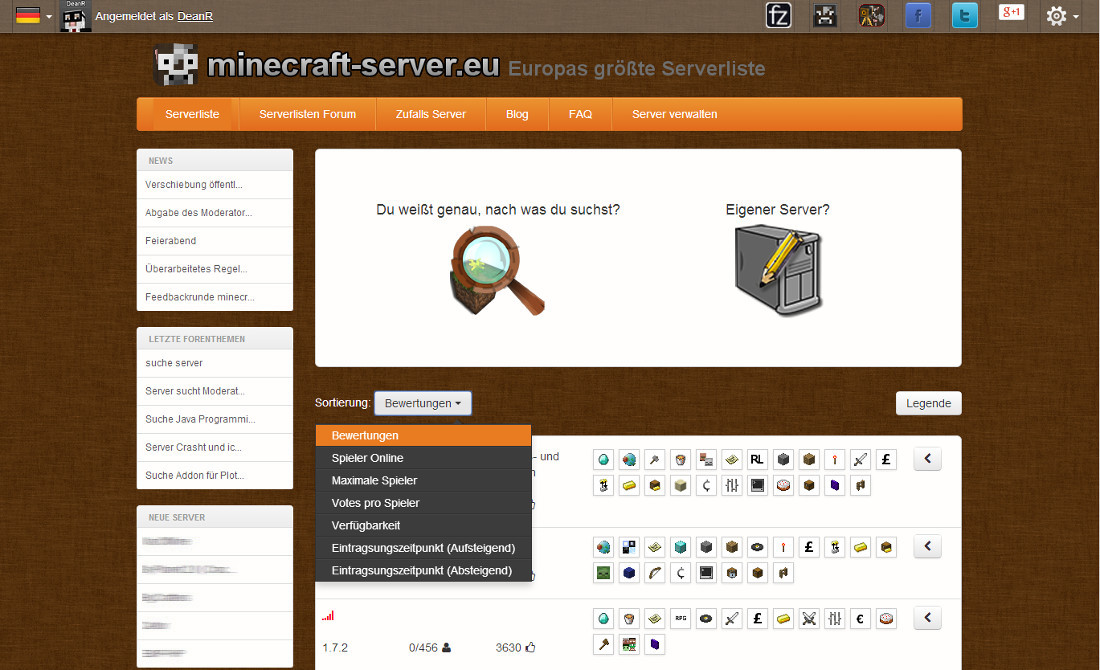The image size is (1100, 670).
Task: Click the magnifying glass search image
Action: pos(496,270)
